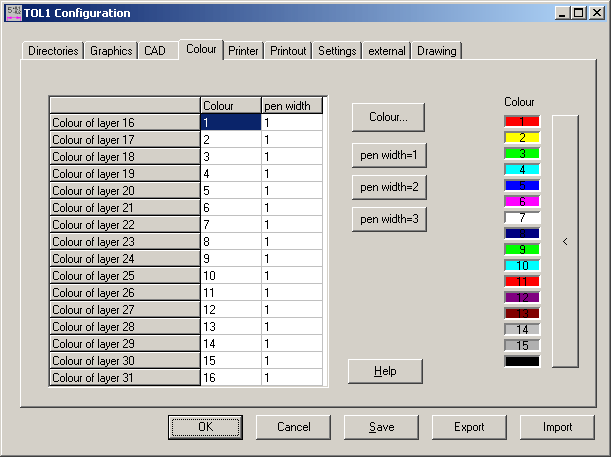Screen dimensions: 611x457
Task: Select the white colour swatch 7
Action: coord(521,217)
